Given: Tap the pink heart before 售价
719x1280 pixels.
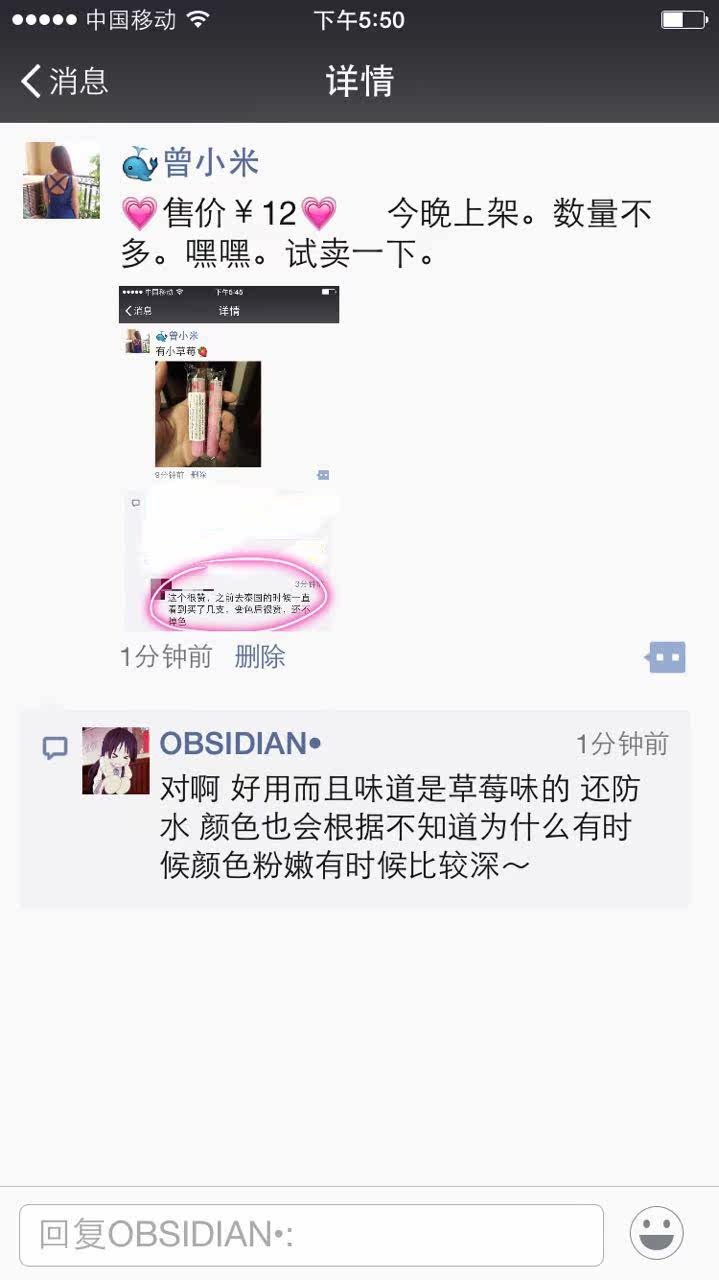Looking at the screenshot, I should pyautogui.click(x=140, y=213).
